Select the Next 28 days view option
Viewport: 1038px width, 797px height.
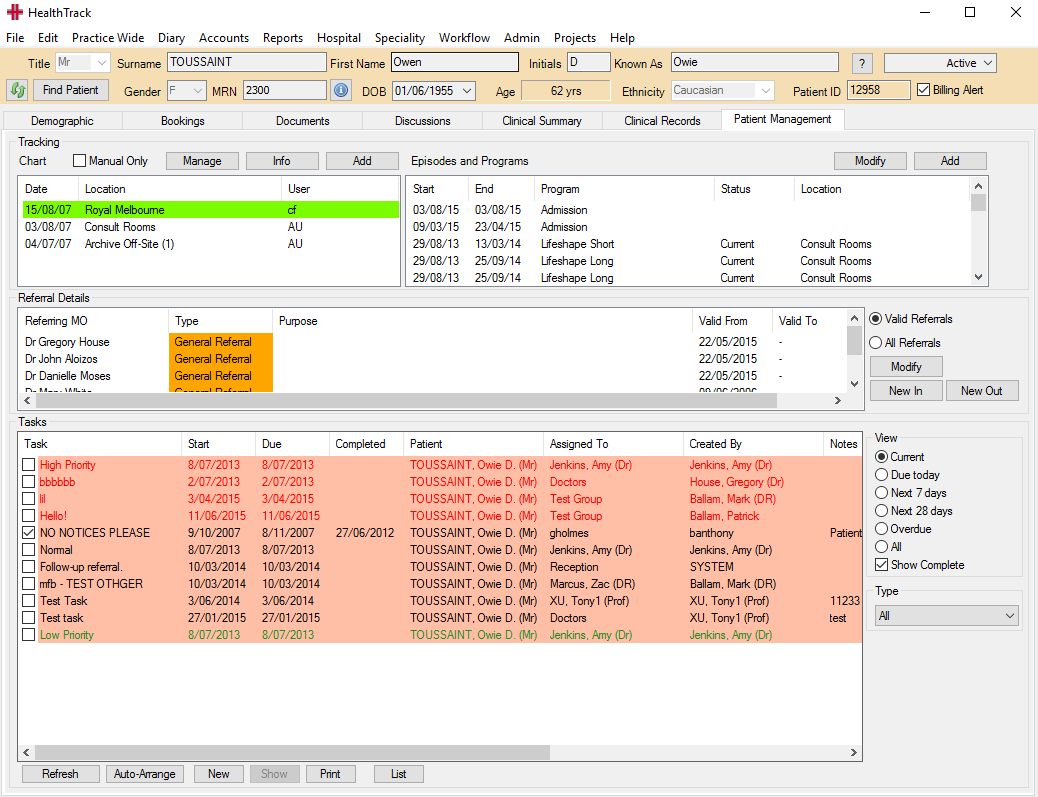coord(881,511)
